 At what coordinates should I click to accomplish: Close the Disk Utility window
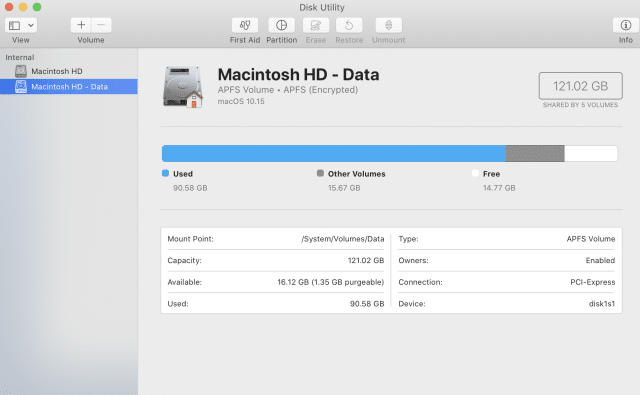pyautogui.click(x=9, y=7)
